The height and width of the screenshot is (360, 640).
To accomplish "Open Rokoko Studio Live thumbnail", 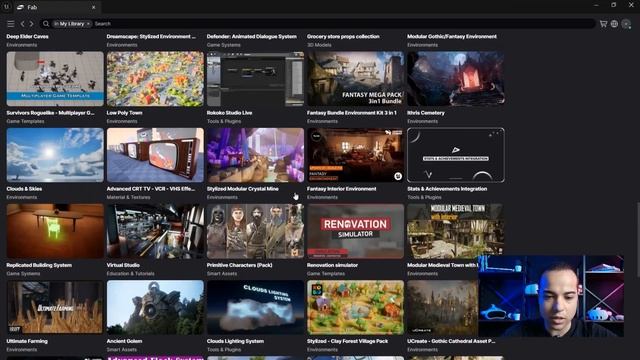I will pos(255,79).
